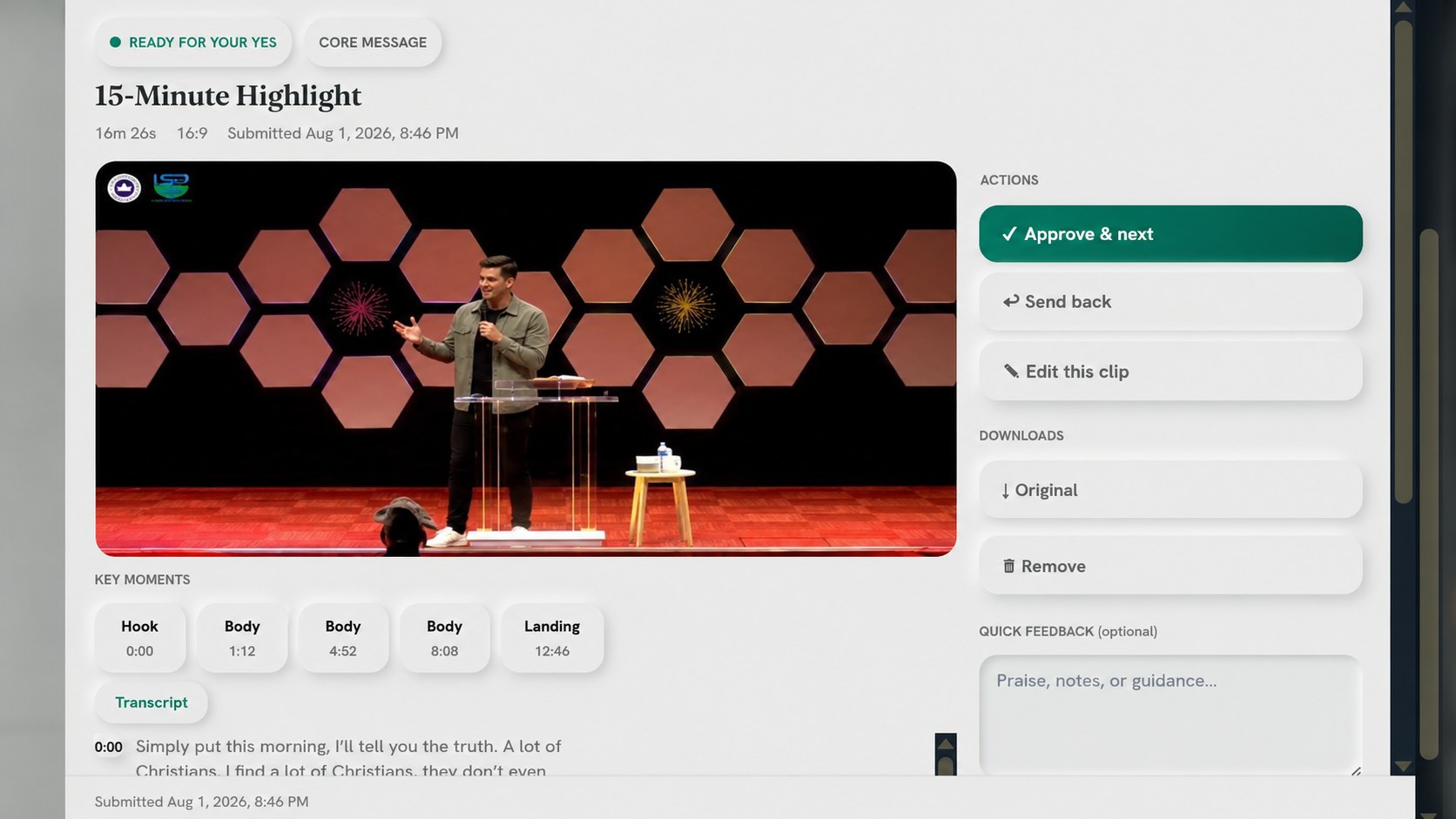The width and height of the screenshot is (1456, 819).
Task: Click the return arrow icon on Send back
Action: tap(1010, 301)
